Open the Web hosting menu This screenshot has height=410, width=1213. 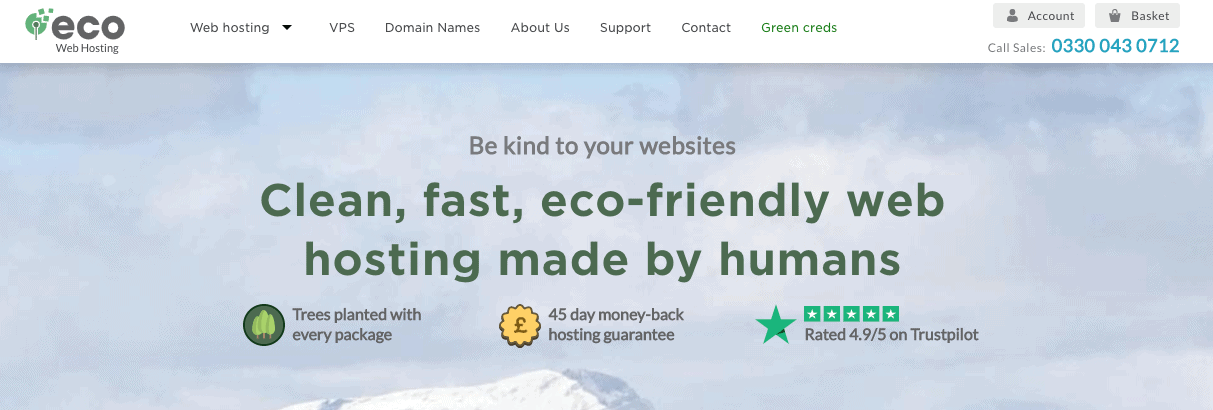point(230,28)
